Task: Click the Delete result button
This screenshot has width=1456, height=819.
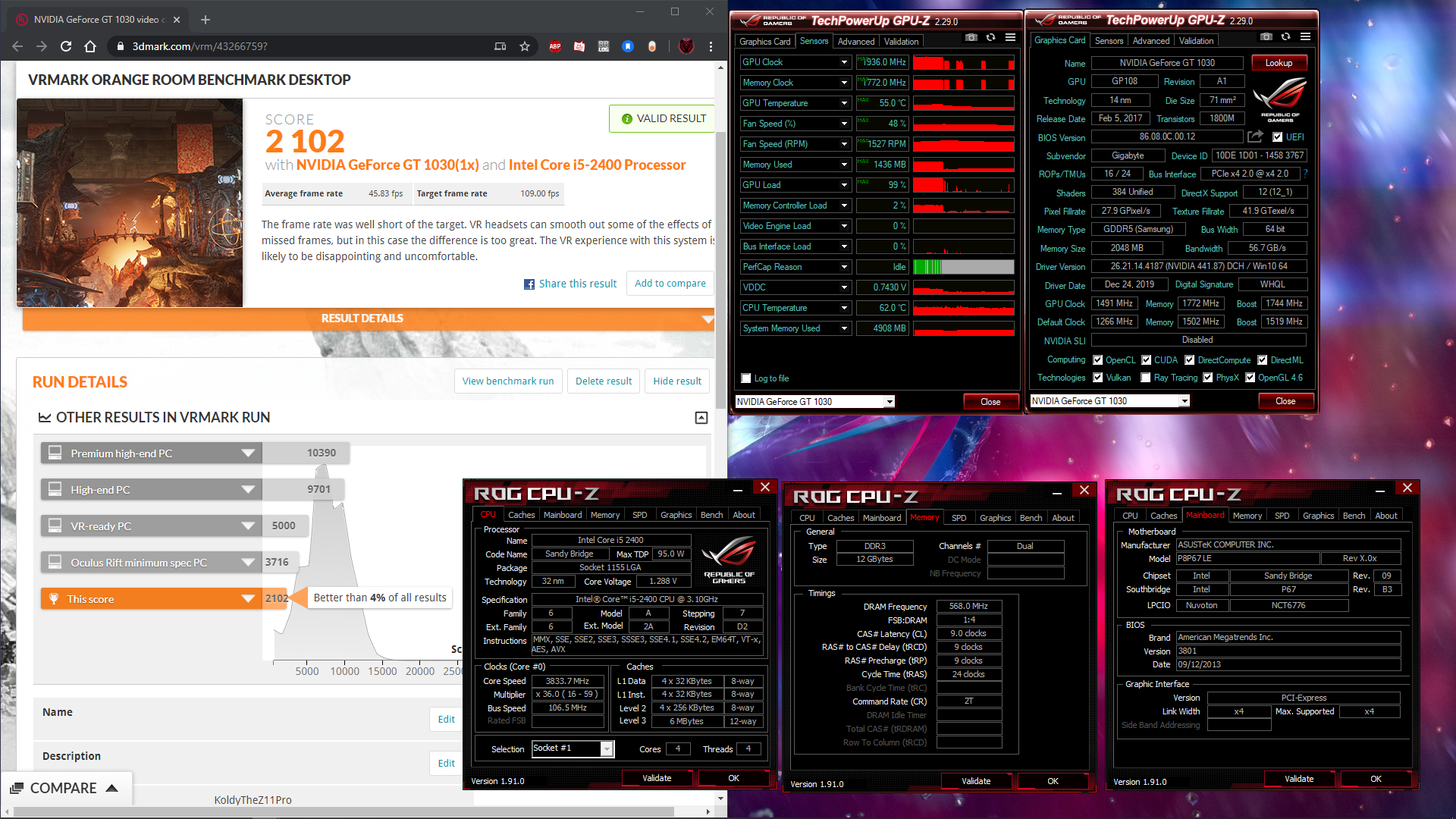Action: [604, 381]
